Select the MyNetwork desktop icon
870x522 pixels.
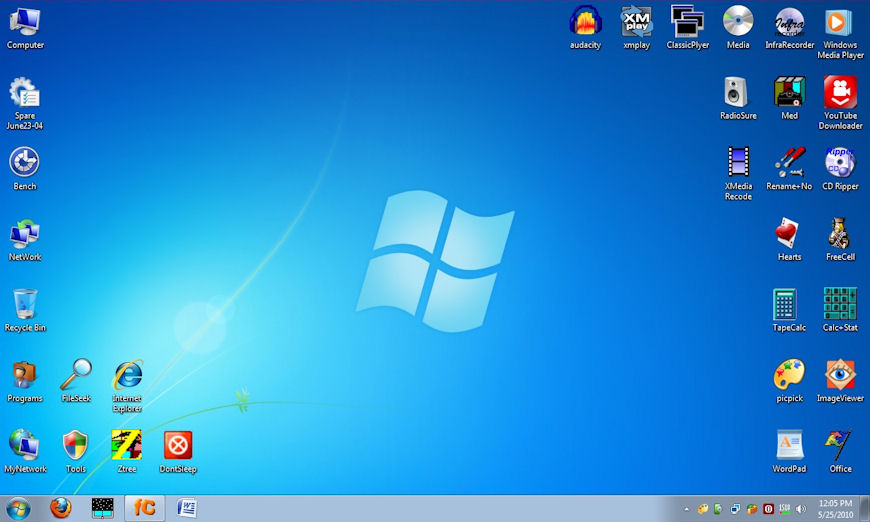tap(25, 452)
